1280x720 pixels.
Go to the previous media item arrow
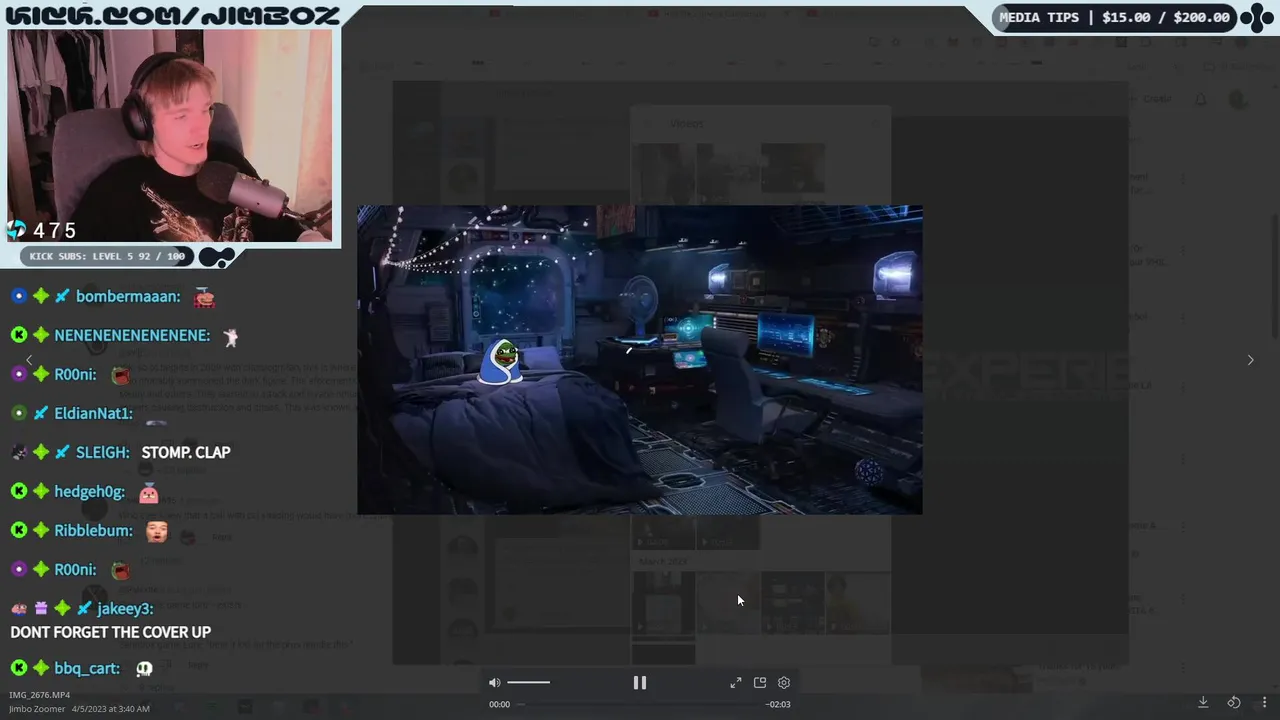(29, 360)
